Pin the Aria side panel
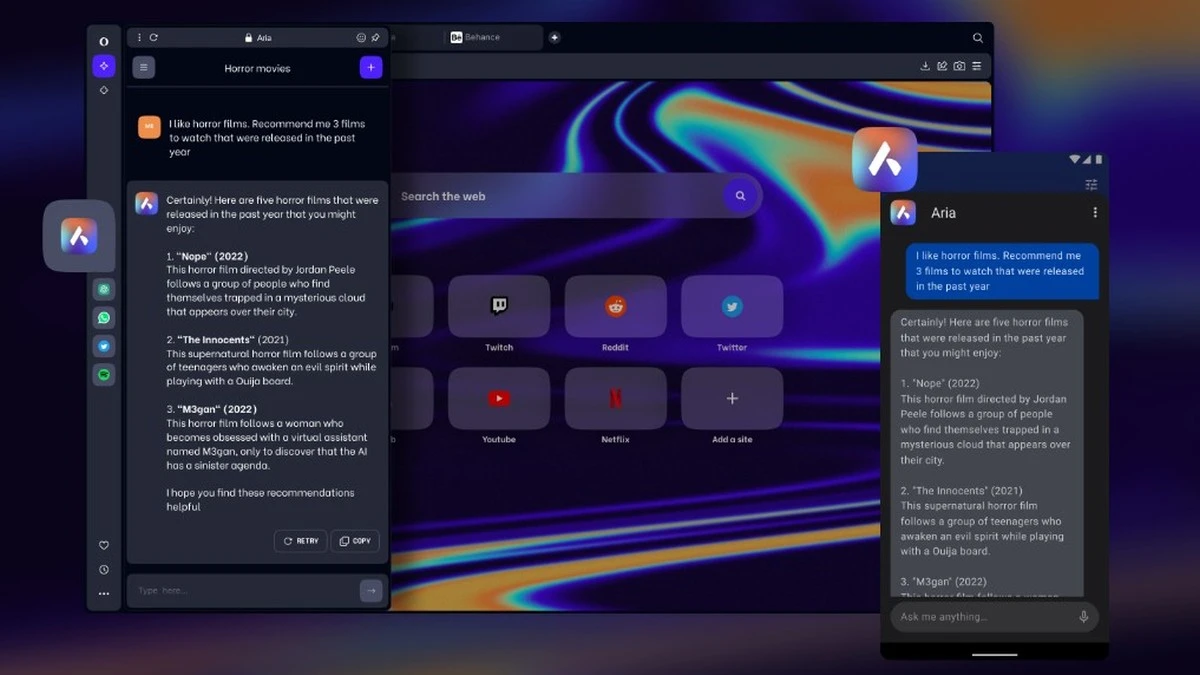 pos(376,38)
